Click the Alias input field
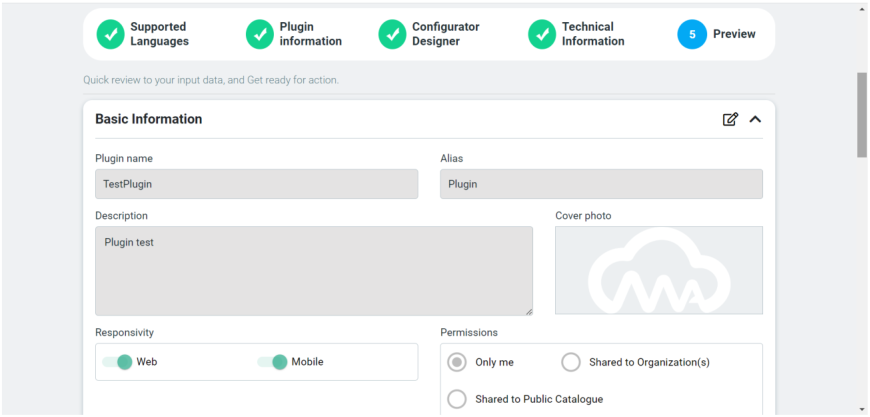The image size is (870, 417). pyautogui.click(x=601, y=184)
